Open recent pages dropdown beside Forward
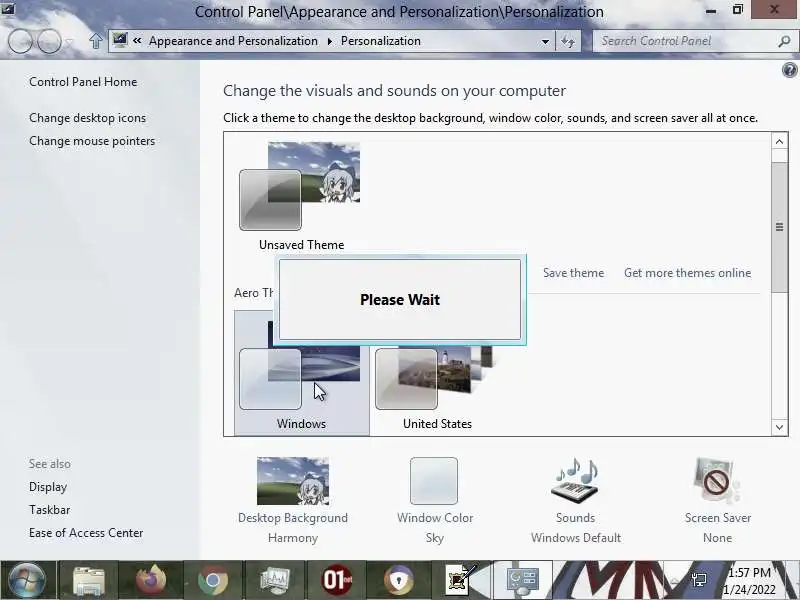 70,41
